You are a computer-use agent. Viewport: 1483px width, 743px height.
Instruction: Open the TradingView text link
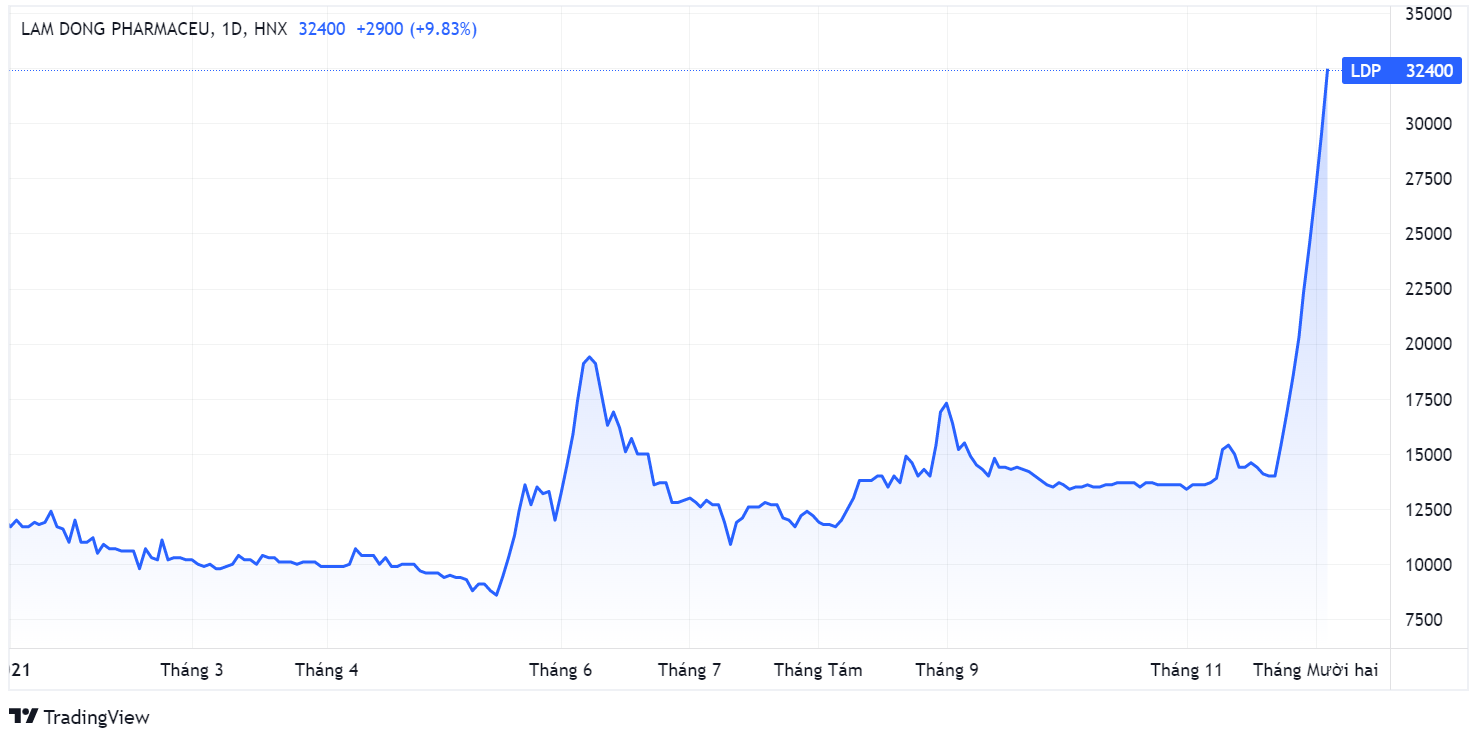pyautogui.click(x=96, y=717)
